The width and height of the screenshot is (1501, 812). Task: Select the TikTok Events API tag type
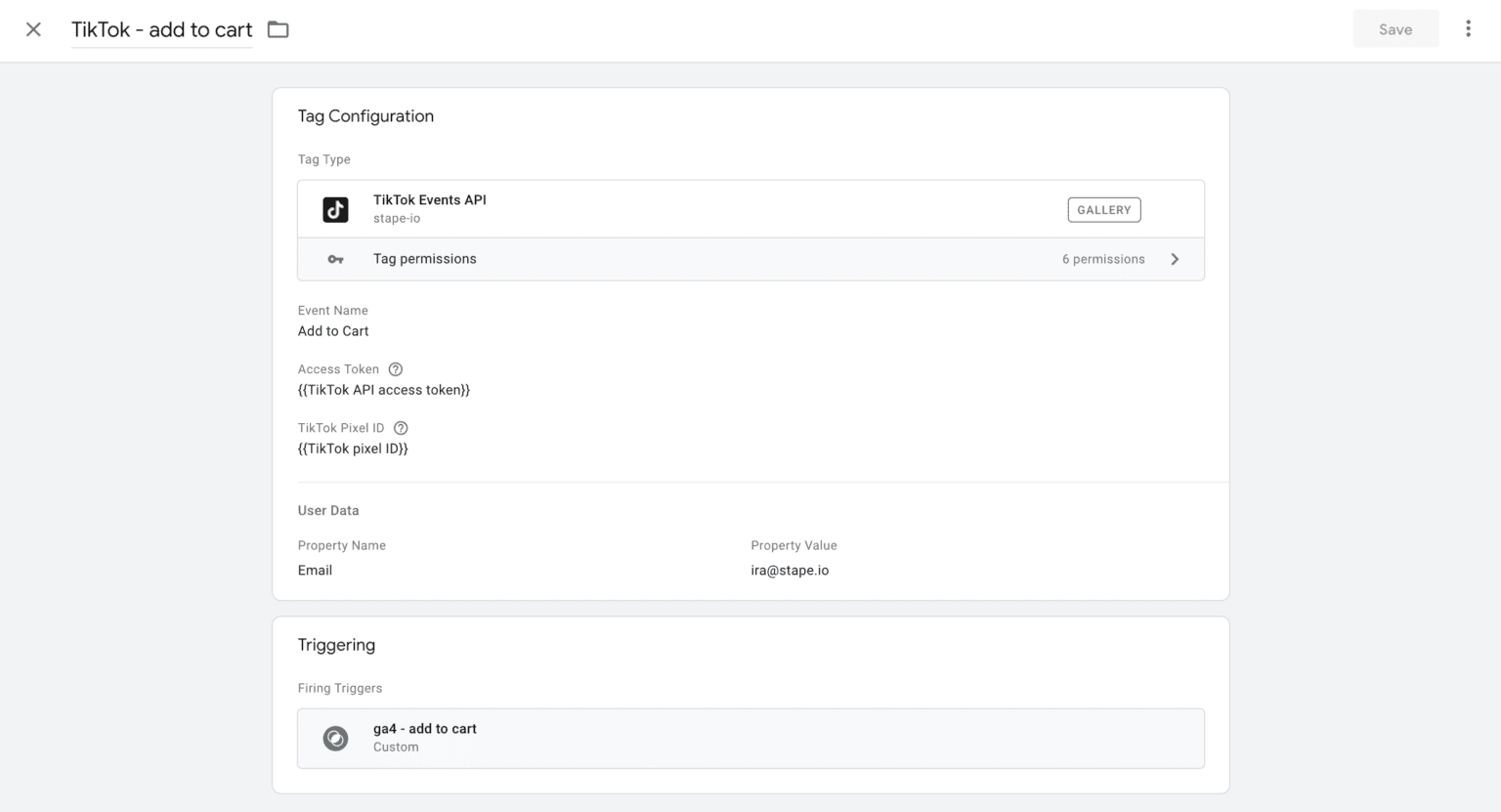pyautogui.click(x=750, y=209)
